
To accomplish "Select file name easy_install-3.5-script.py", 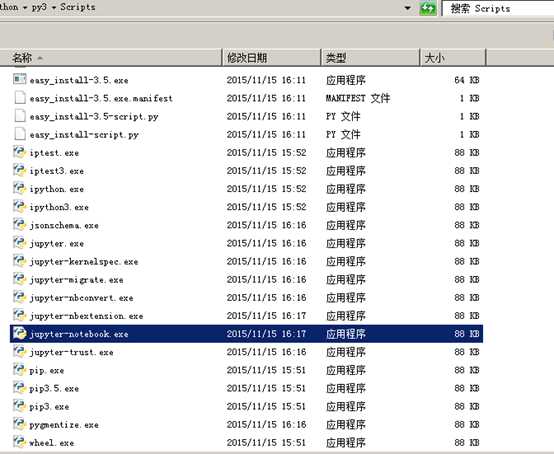I will 94,117.
